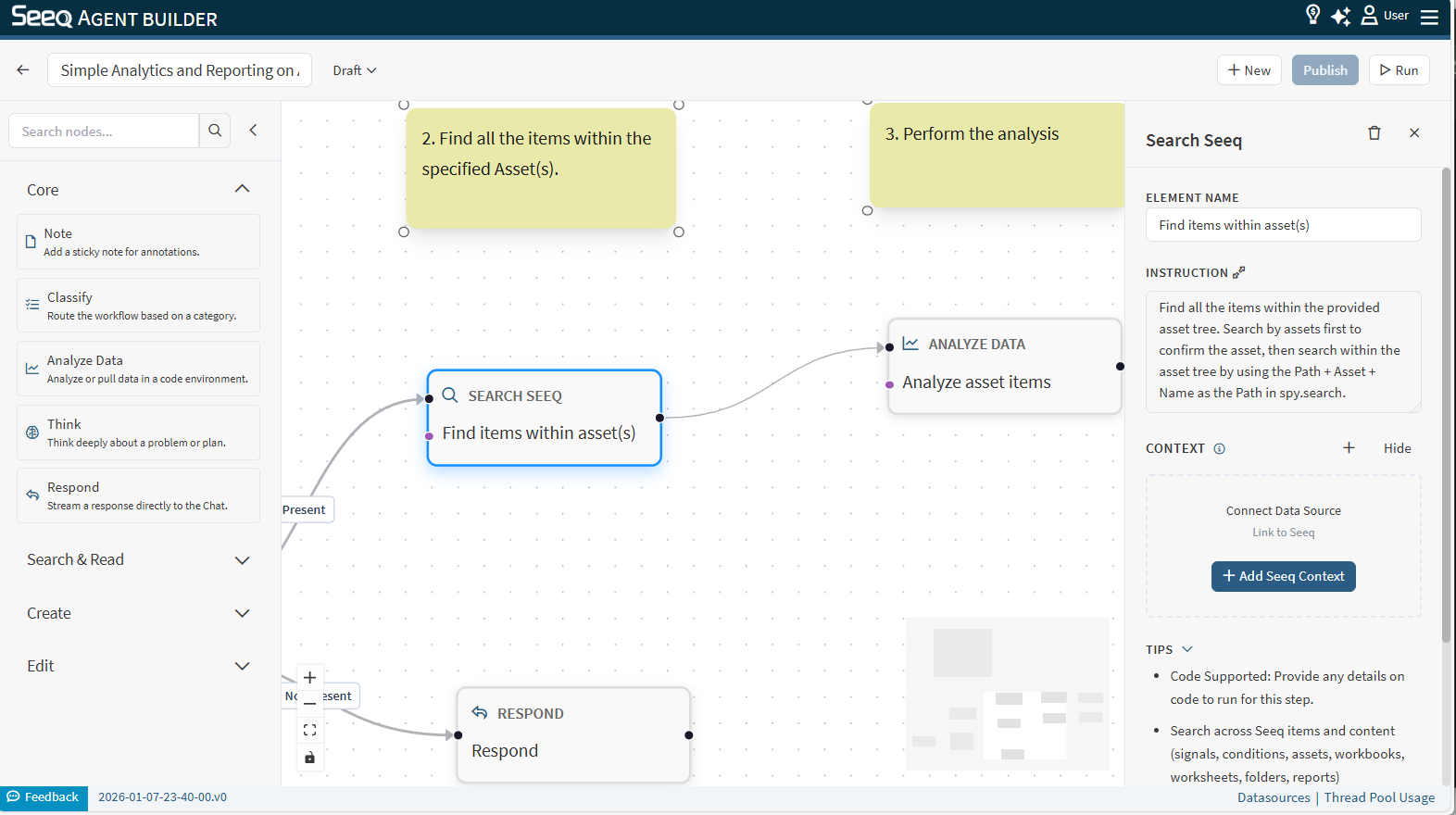
Task: Select the sticky note '2. Find all the items'
Action: pos(541,168)
